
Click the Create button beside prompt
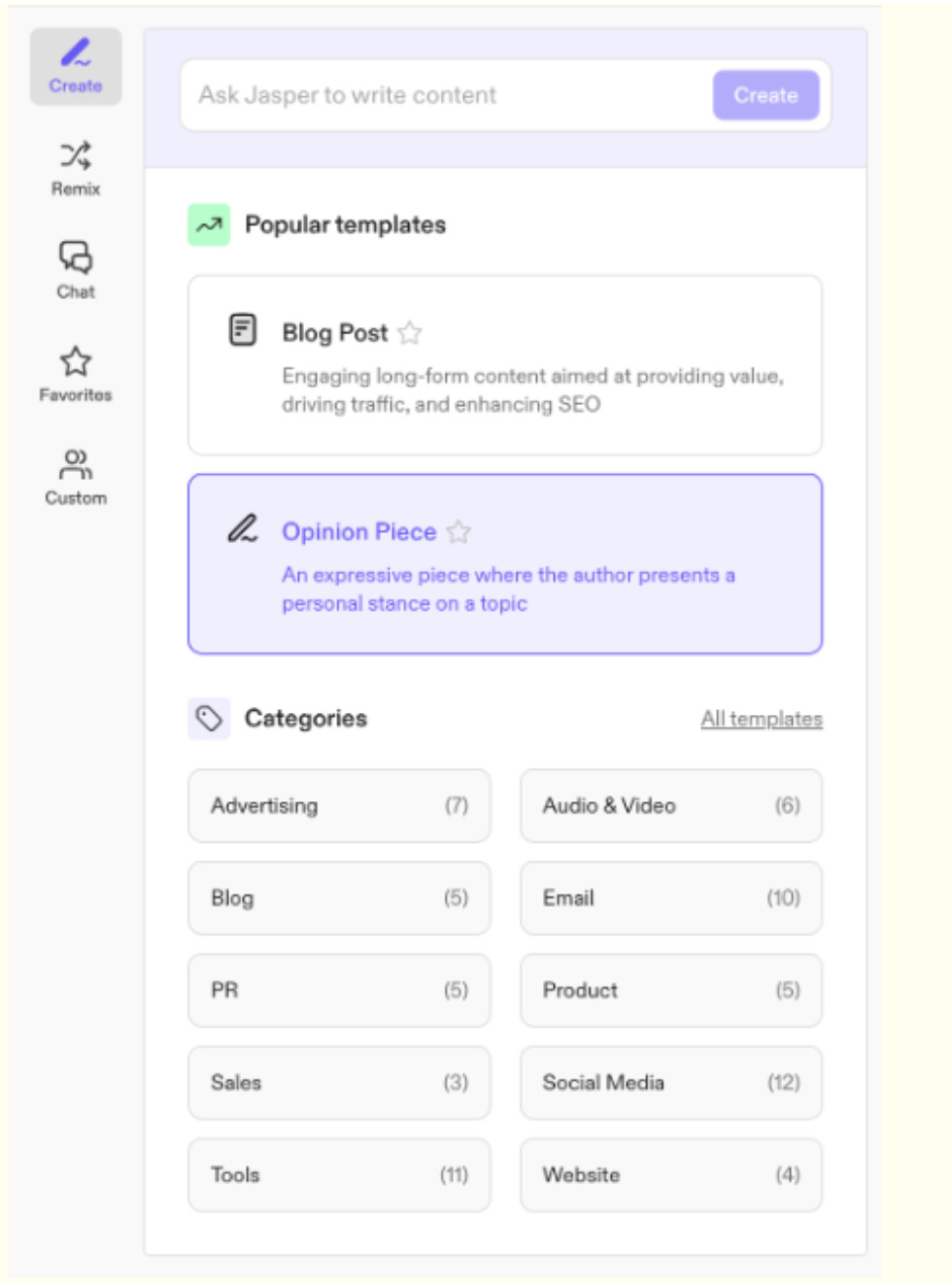765,95
